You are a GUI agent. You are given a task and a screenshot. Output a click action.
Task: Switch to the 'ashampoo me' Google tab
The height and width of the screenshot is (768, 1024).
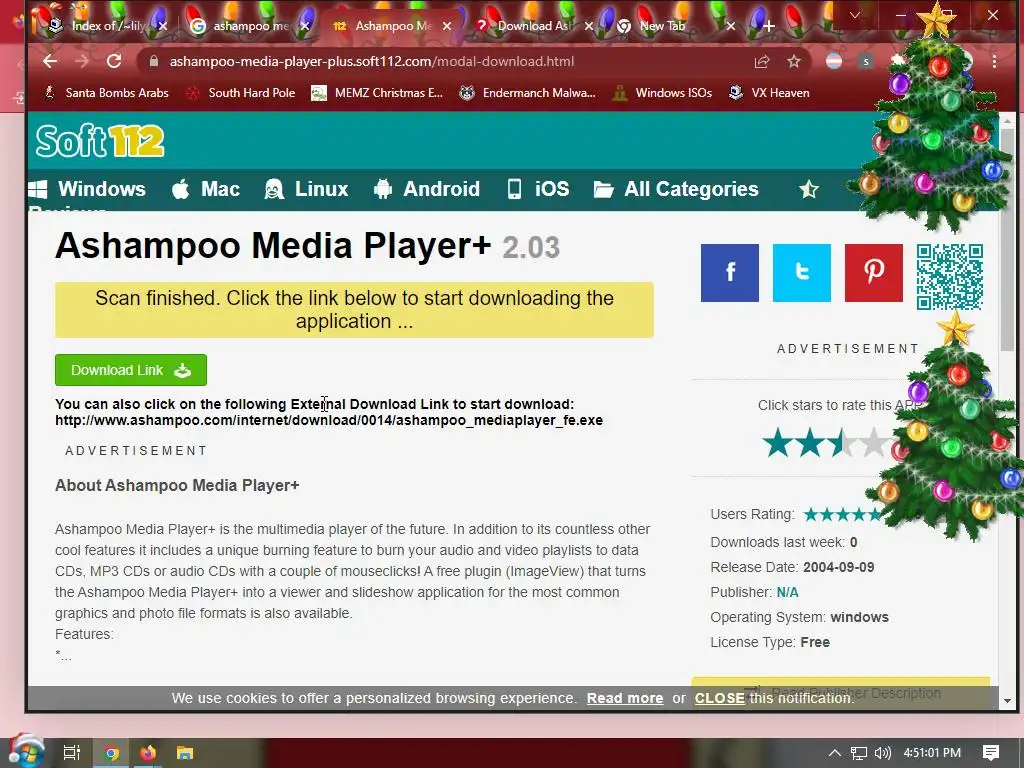(251, 26)
